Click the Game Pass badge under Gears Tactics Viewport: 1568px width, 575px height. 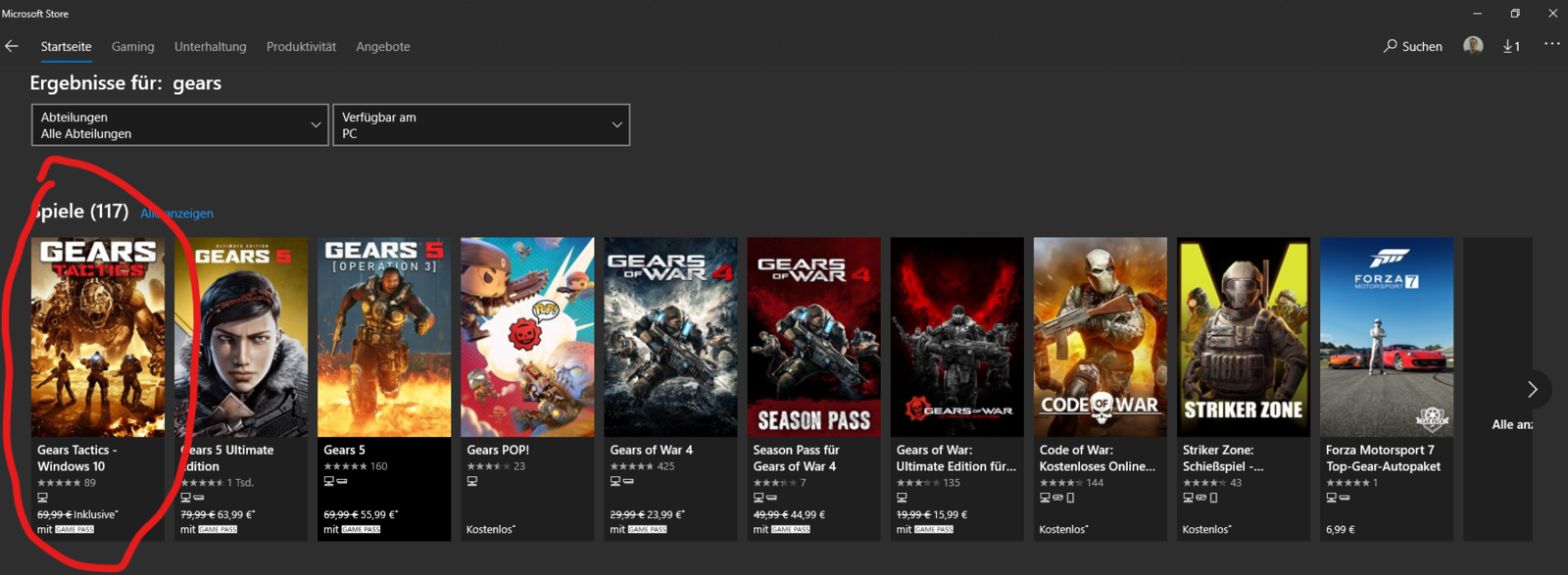click(x=74, y=530)
